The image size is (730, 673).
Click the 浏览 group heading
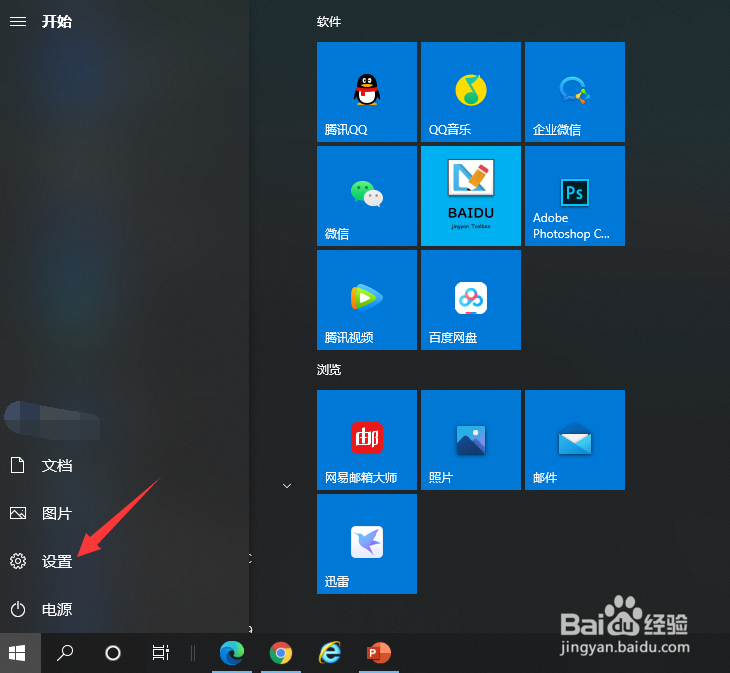(329, 370)
